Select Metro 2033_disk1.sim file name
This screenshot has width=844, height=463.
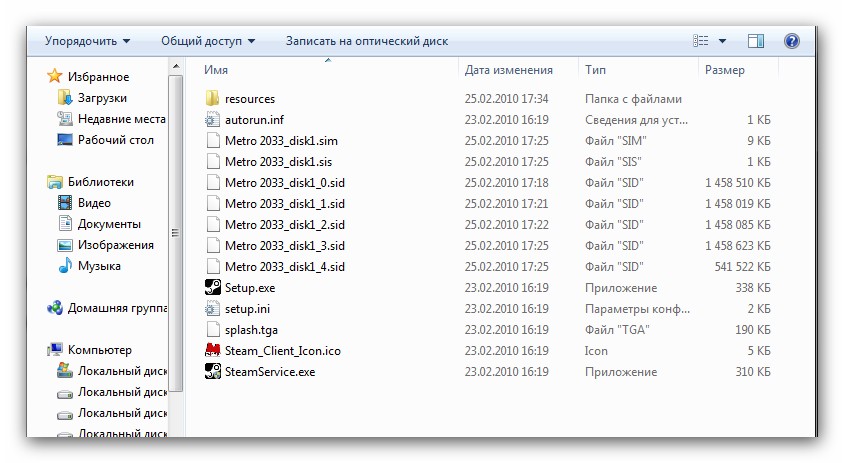282,141
